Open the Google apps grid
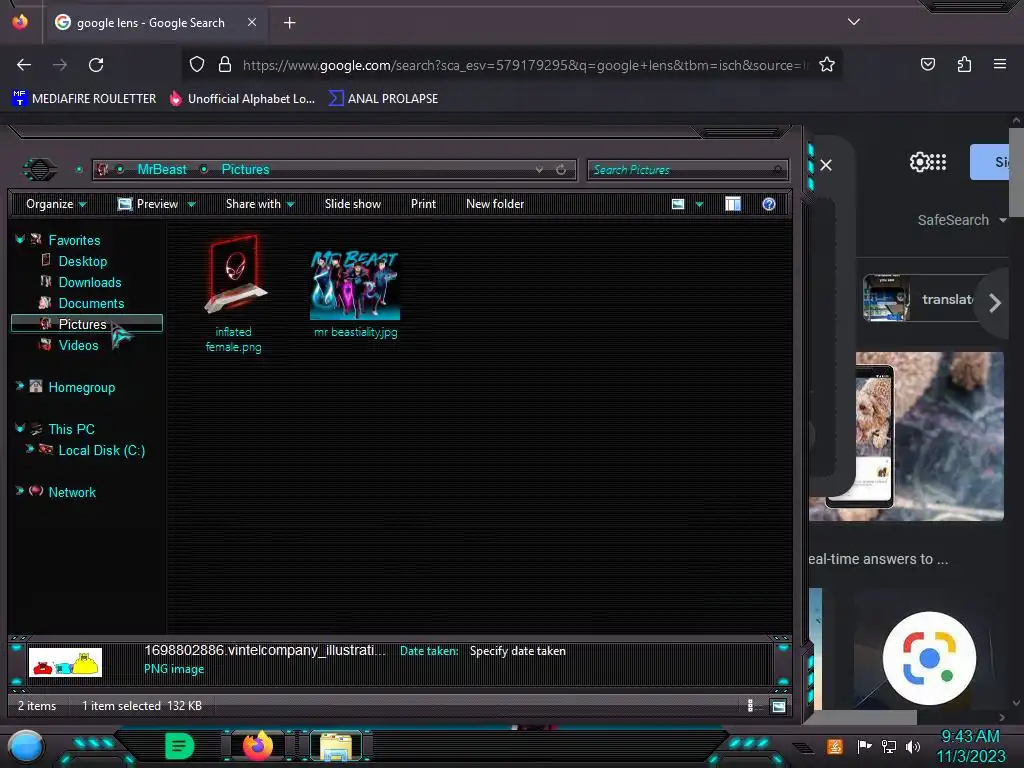The width and height of the screenshot is (1024, 768). click(938, 162)
